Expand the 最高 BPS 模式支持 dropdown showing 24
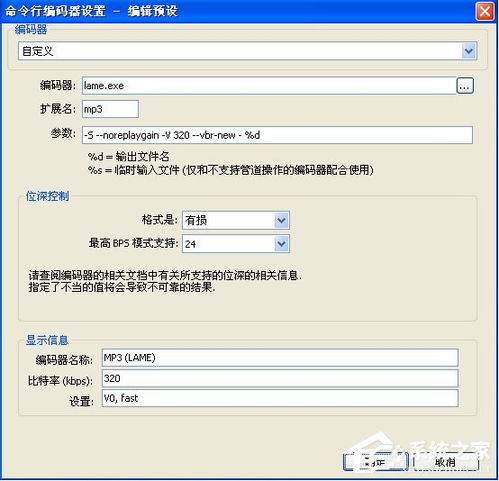The image size is (499, 481). pyautogui.click(x=236, y=244)
